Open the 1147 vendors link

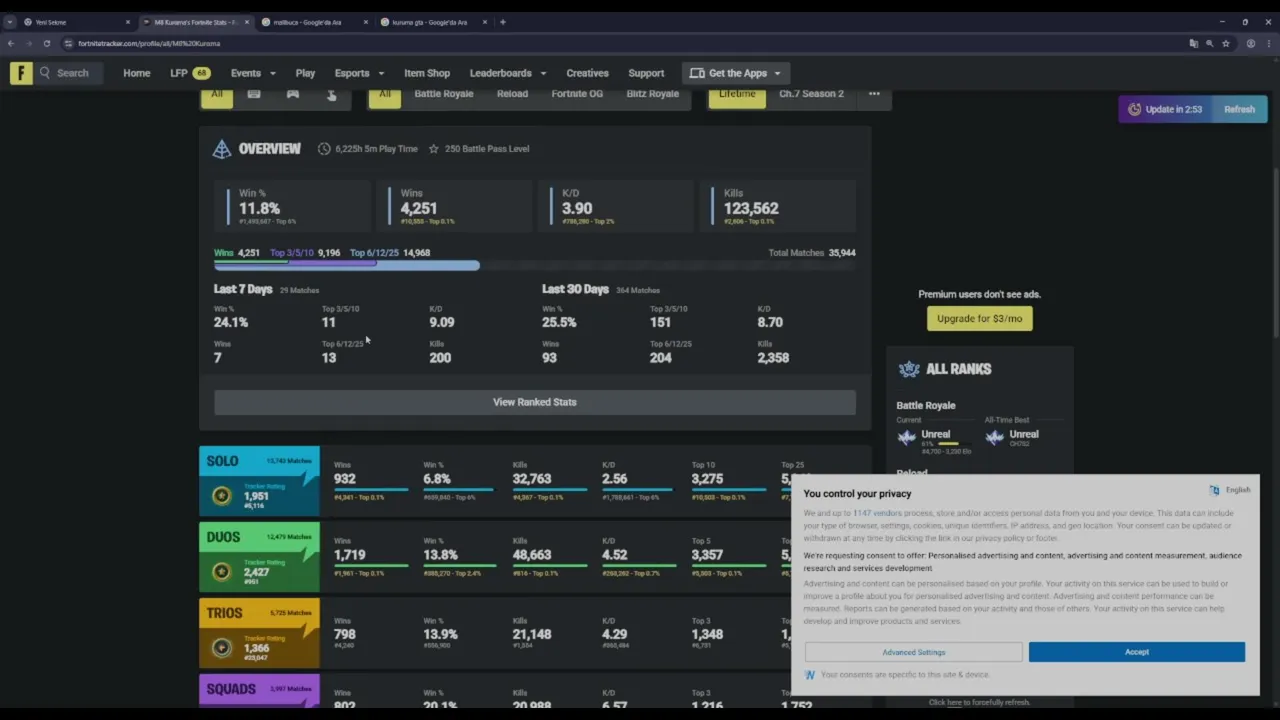[x=877, y=513]
